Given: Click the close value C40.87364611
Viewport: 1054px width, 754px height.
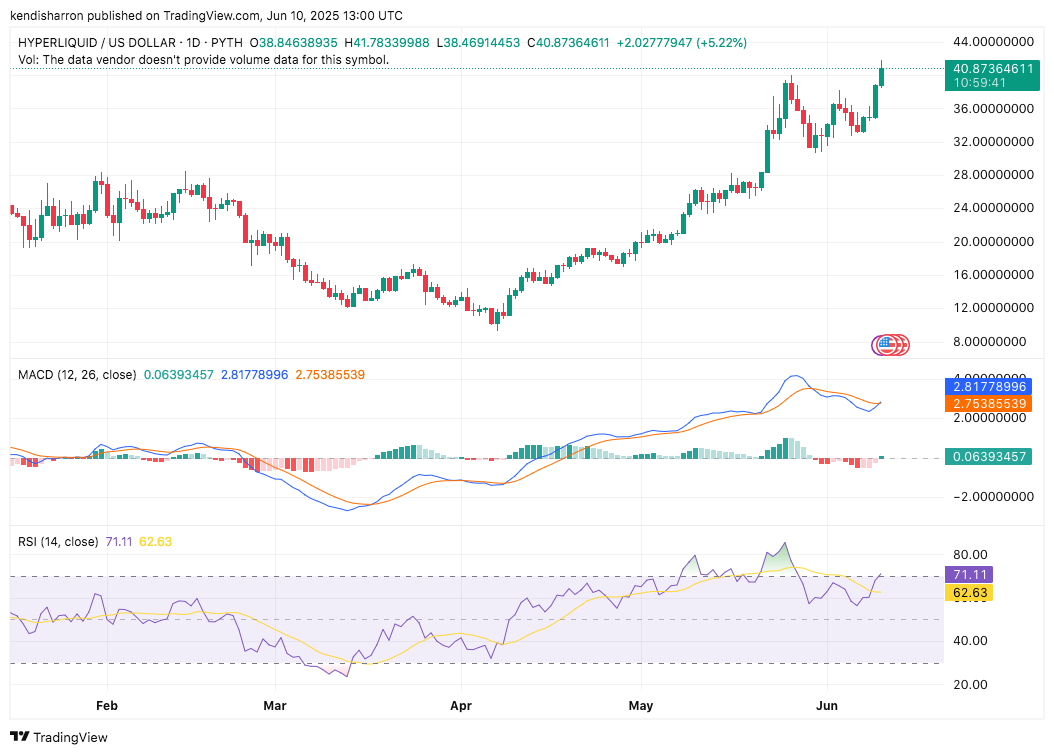Looking at the screenshot, I should point(568,42).
